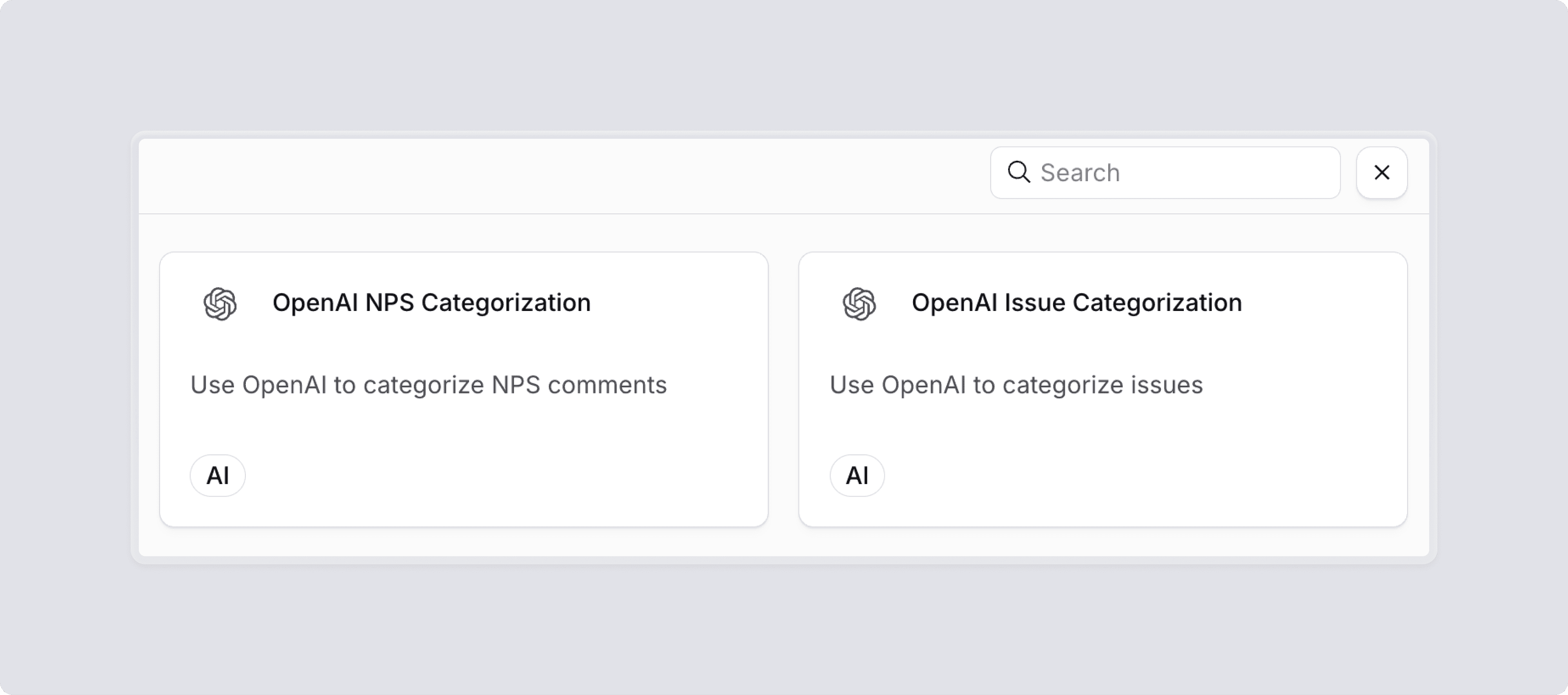Select the AI tag on the NPS card
The image size is (1568, 695).
(218, 475)
